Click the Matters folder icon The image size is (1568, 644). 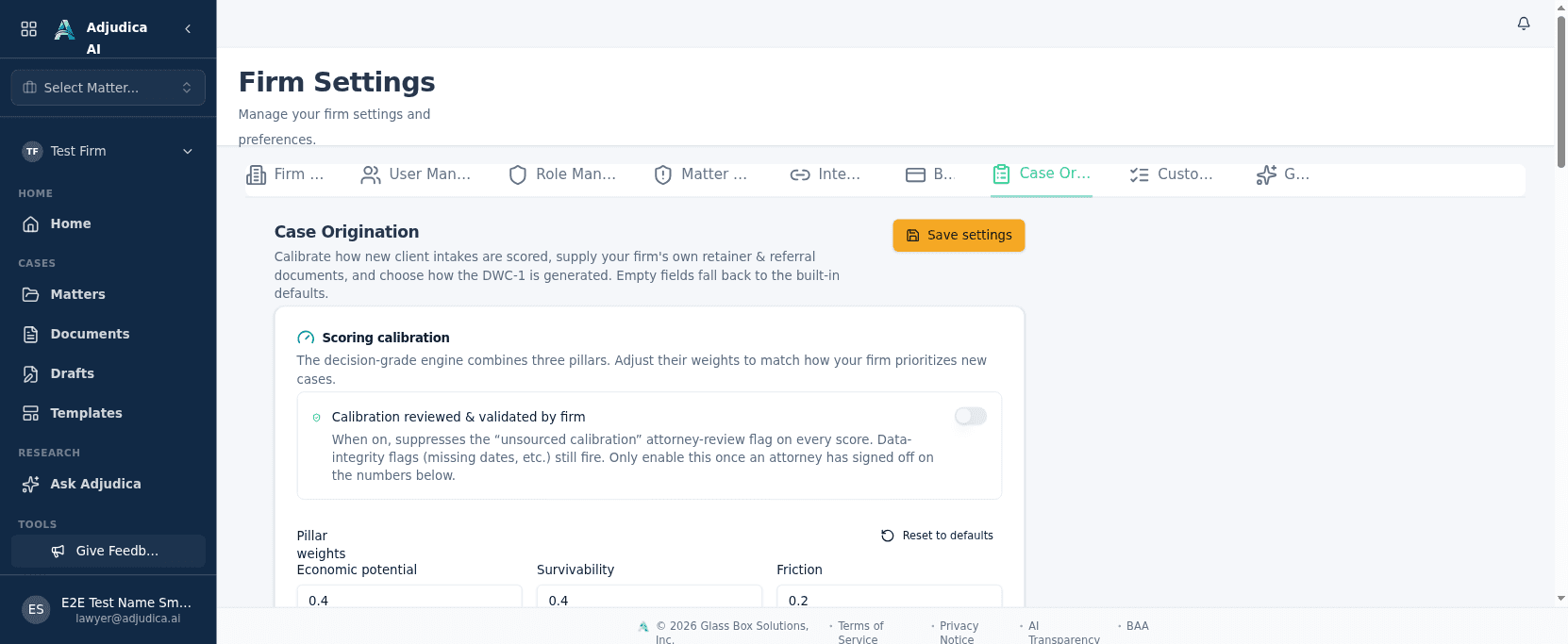31,294
